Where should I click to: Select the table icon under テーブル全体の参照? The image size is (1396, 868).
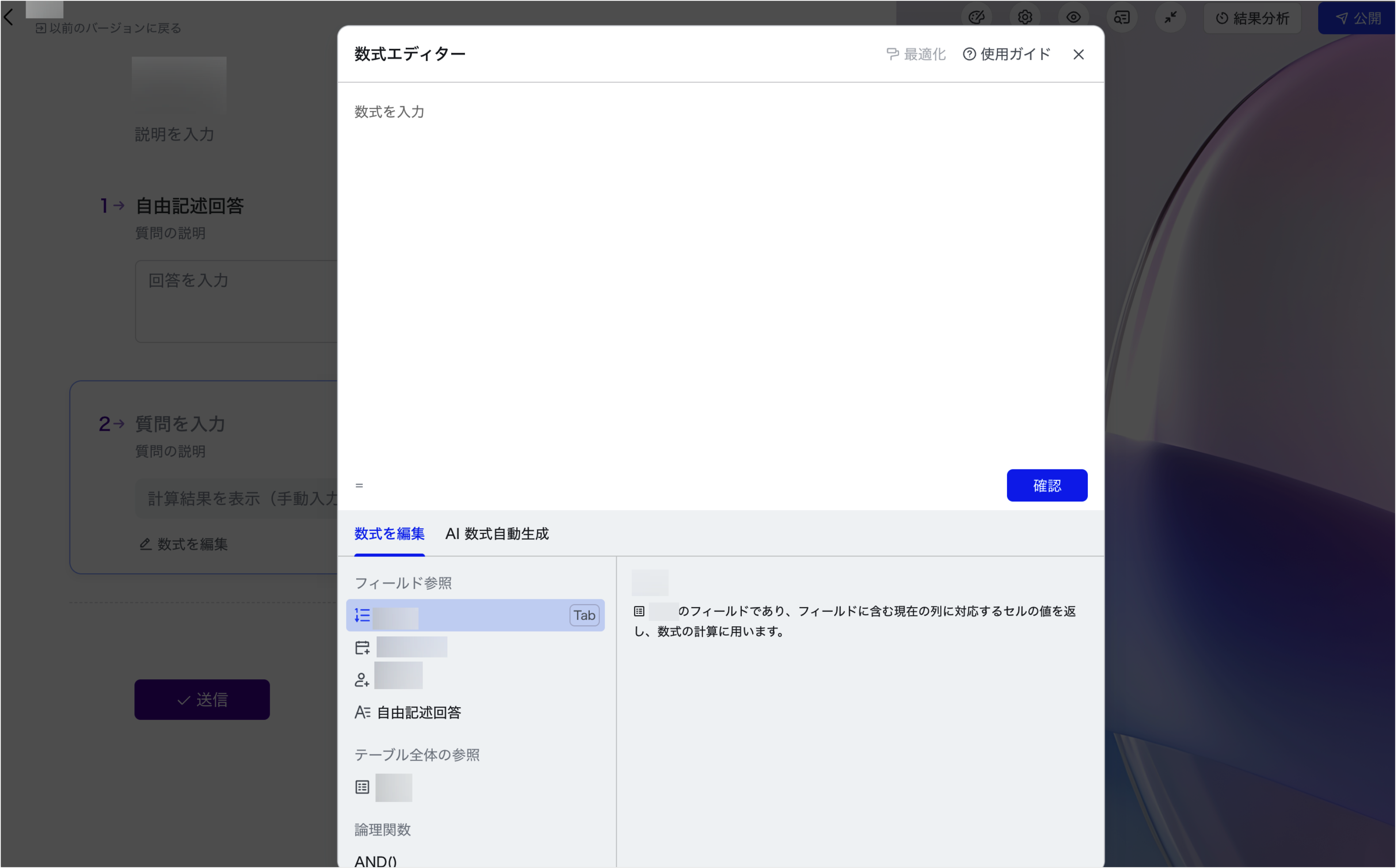point(362,787)
